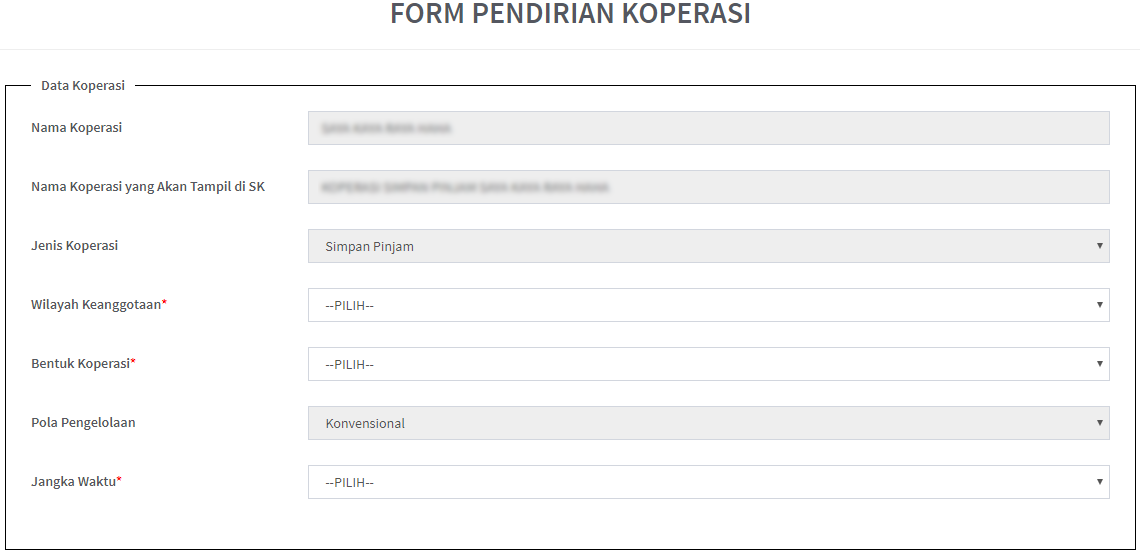Click the Pola Pengelolaan label
The height and width of the screenshot is (553, 1140).
coord(83,423)
